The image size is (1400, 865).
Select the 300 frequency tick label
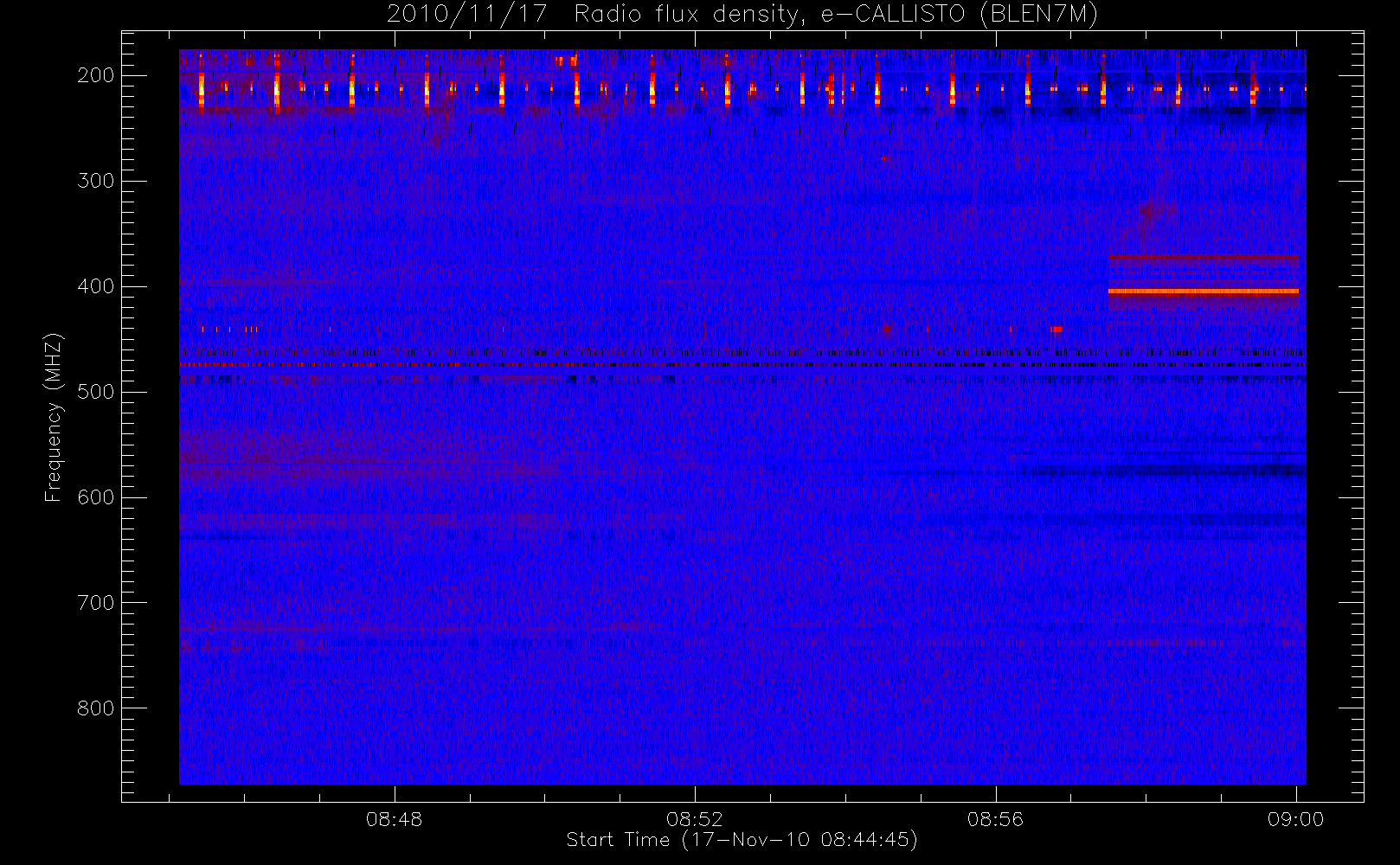point(96,181)
